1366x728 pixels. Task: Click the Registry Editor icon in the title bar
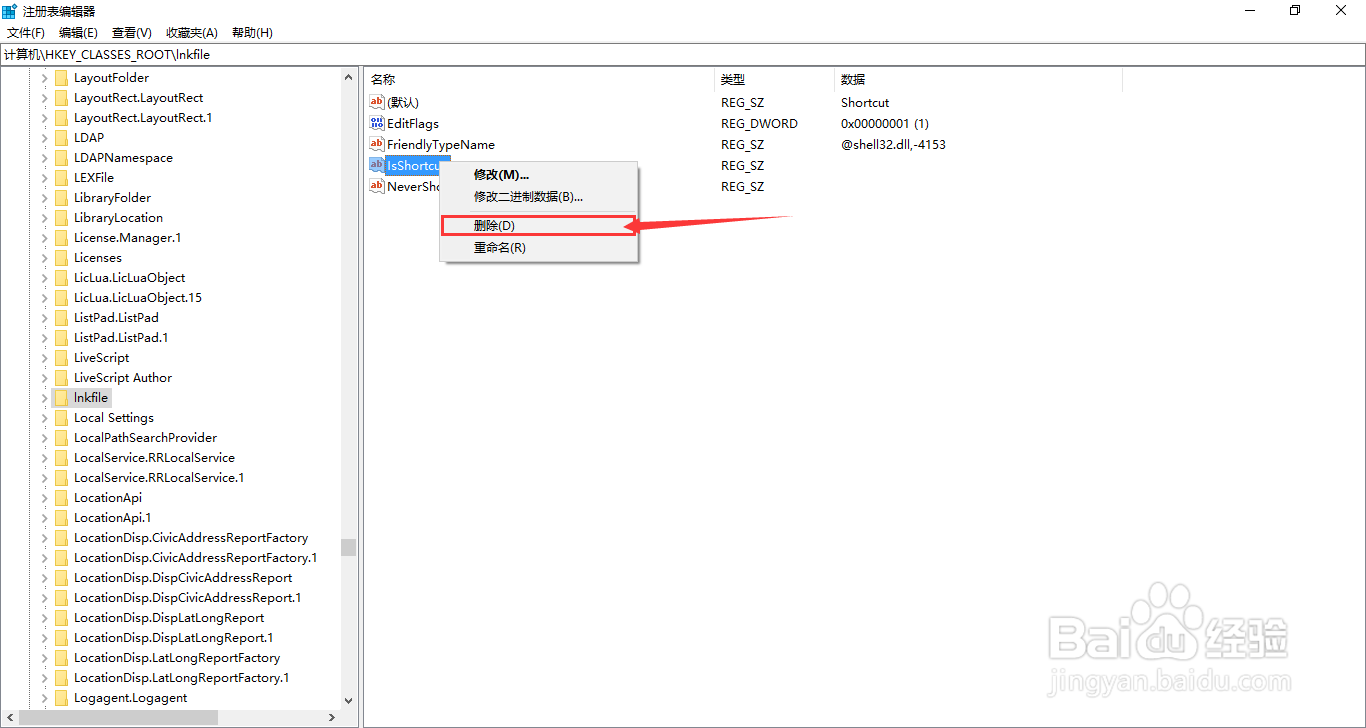(x=9, y=10)
